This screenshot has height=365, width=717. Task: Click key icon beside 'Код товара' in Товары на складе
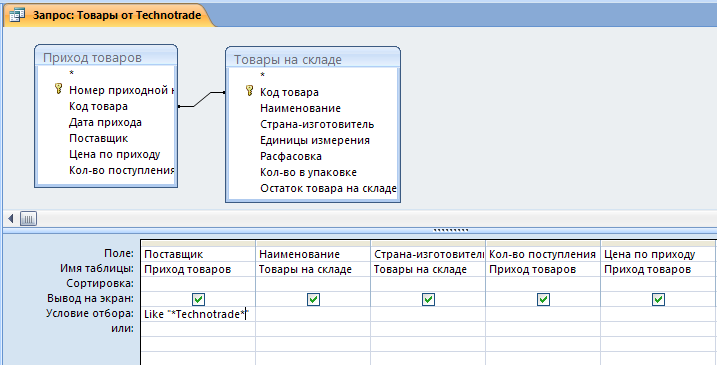point(250,91)
